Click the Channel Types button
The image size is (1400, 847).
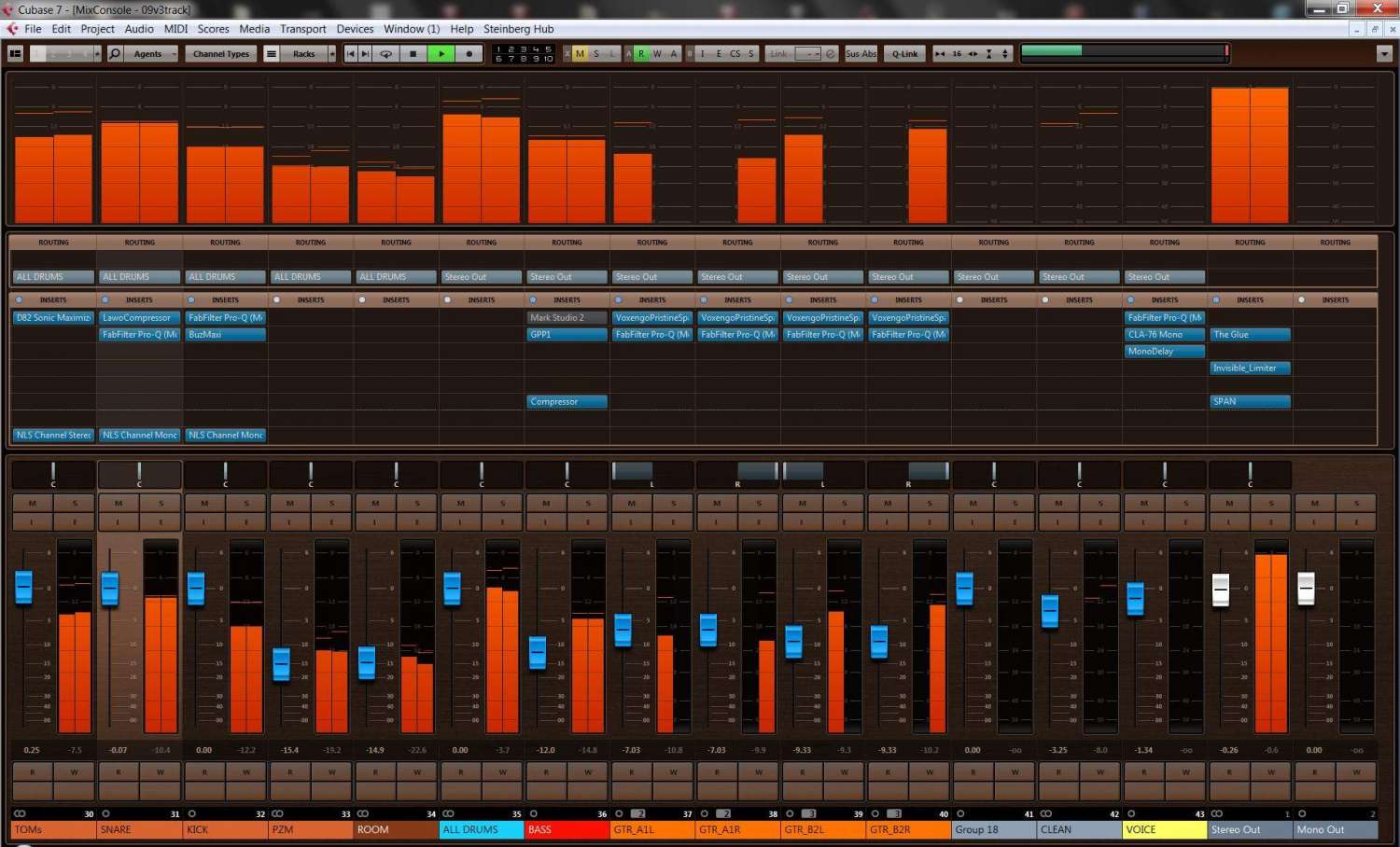coord(221,54)
